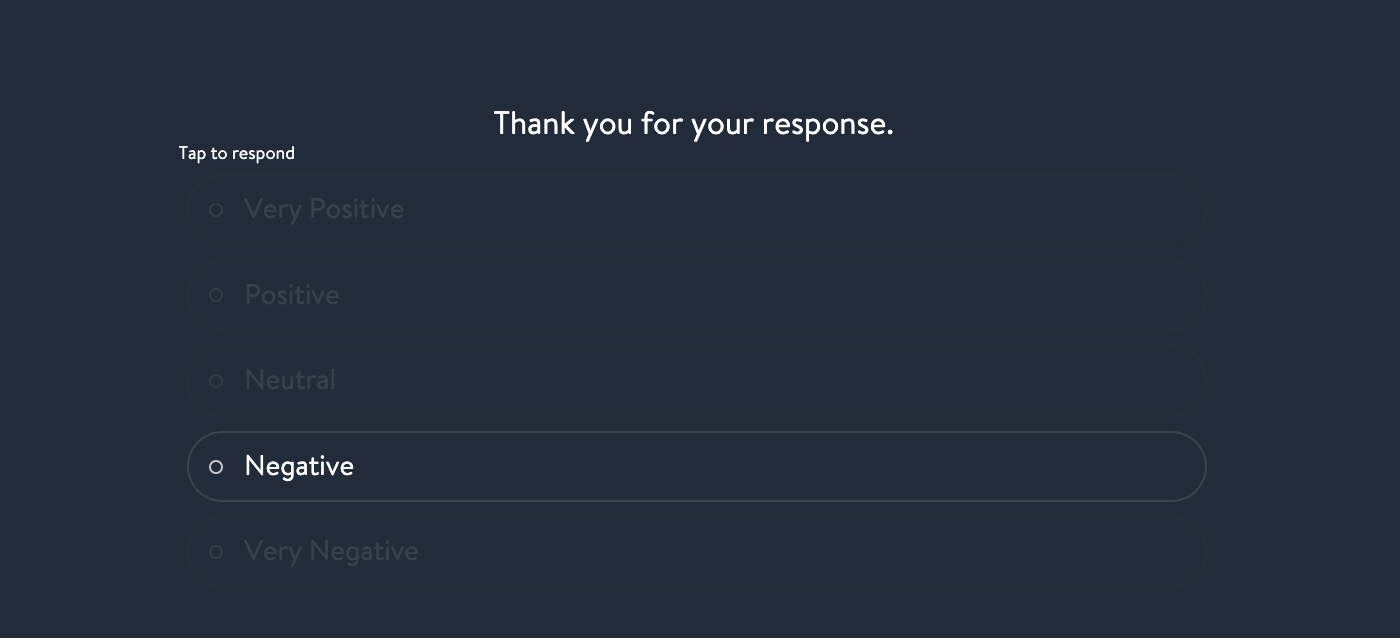
Task: Click the 'Very Negative' label text
Action: pos(331,551)
